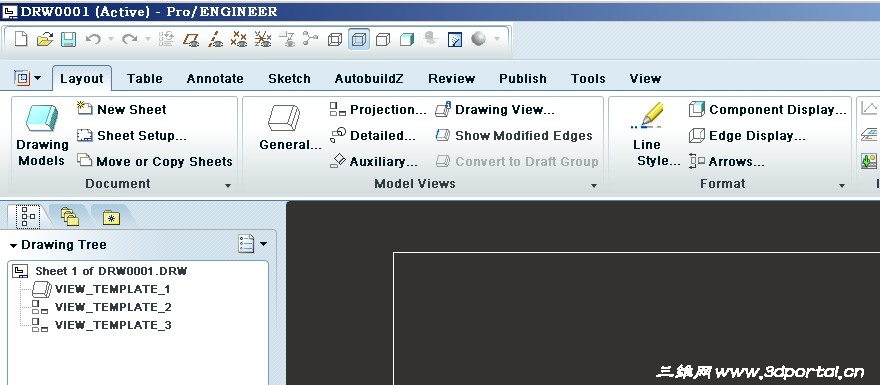Expand the Format group arrow
Viewport: 880px width, 385px height.
tap(842, 185)
